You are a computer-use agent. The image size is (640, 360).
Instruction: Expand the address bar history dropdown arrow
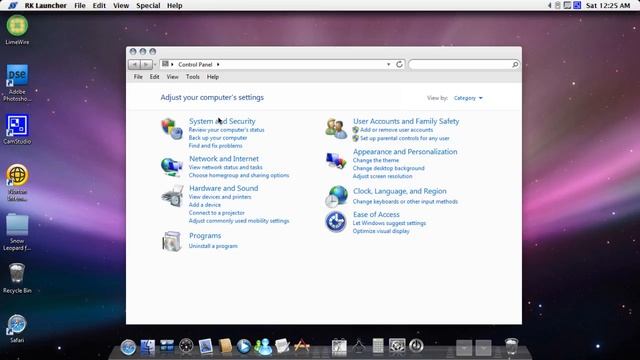click(x=389, y=64)
